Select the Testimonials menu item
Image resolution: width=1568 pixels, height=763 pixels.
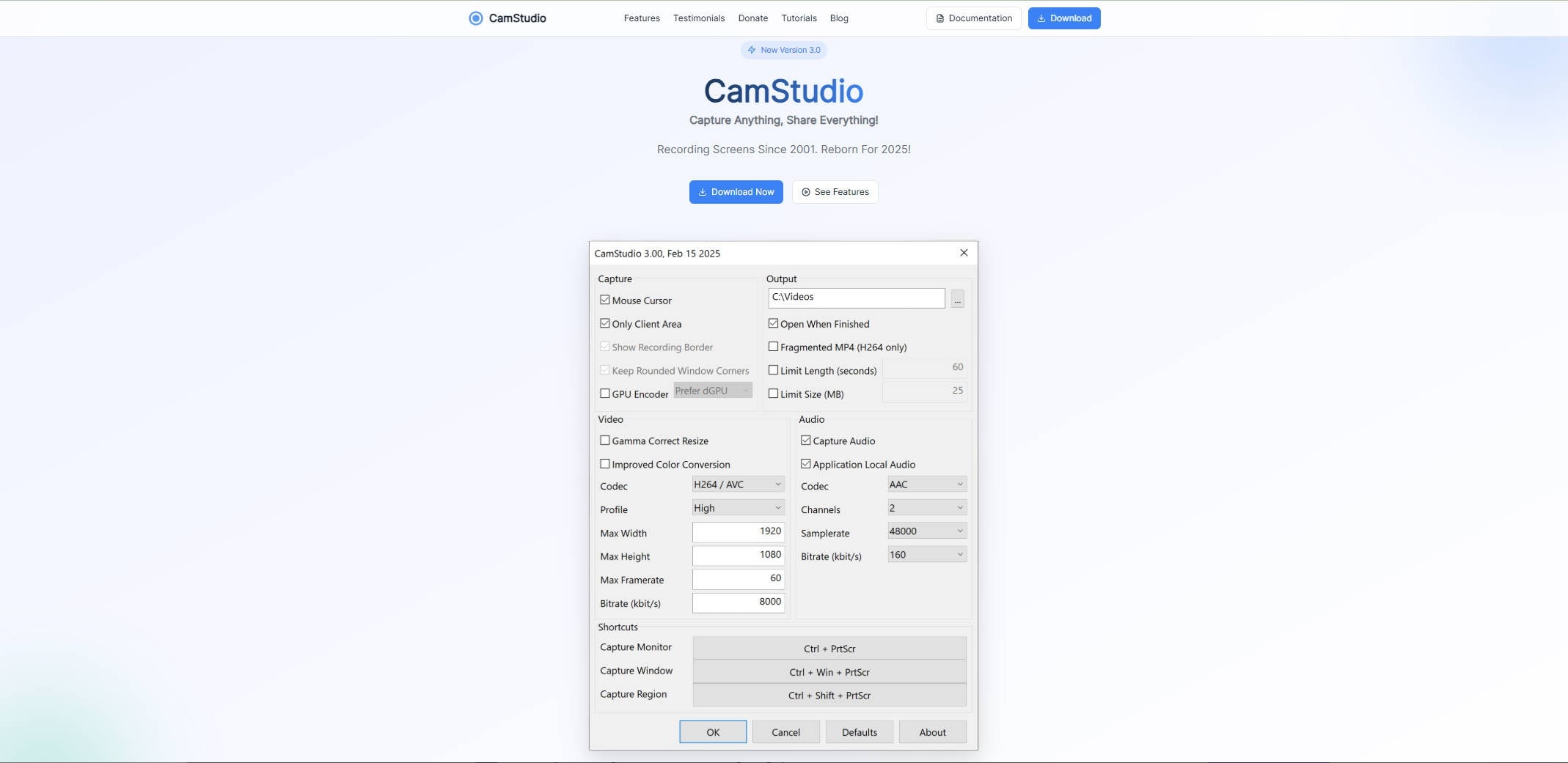(698, 18)
